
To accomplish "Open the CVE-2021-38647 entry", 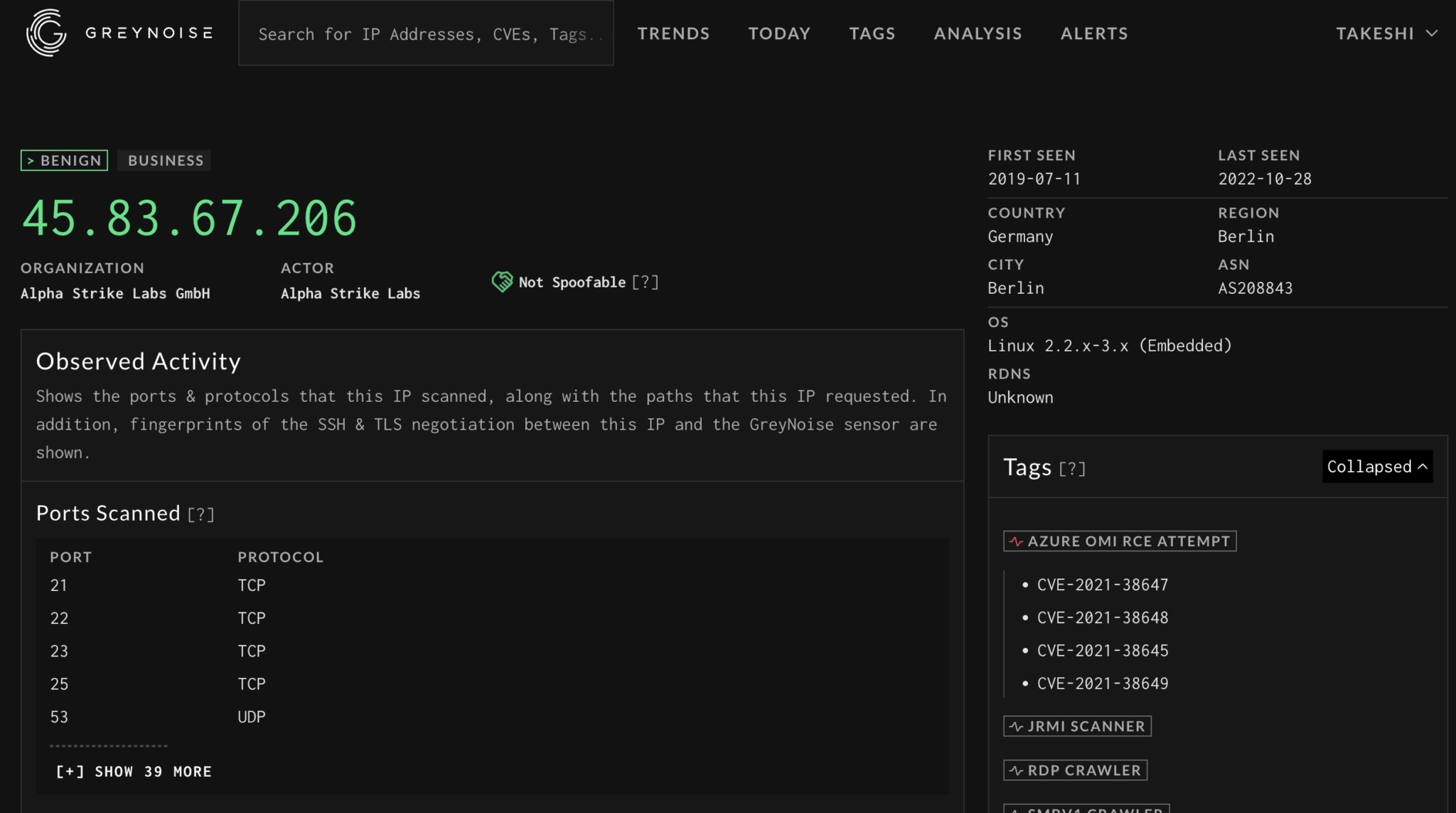I will pyautogui.click(x=1102, y=585).
